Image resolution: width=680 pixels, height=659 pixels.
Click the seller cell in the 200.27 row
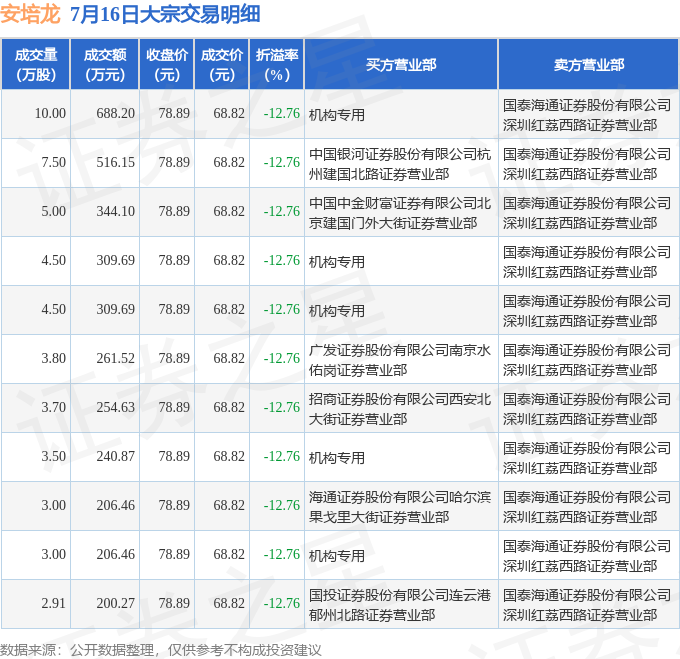click(587, 605)
